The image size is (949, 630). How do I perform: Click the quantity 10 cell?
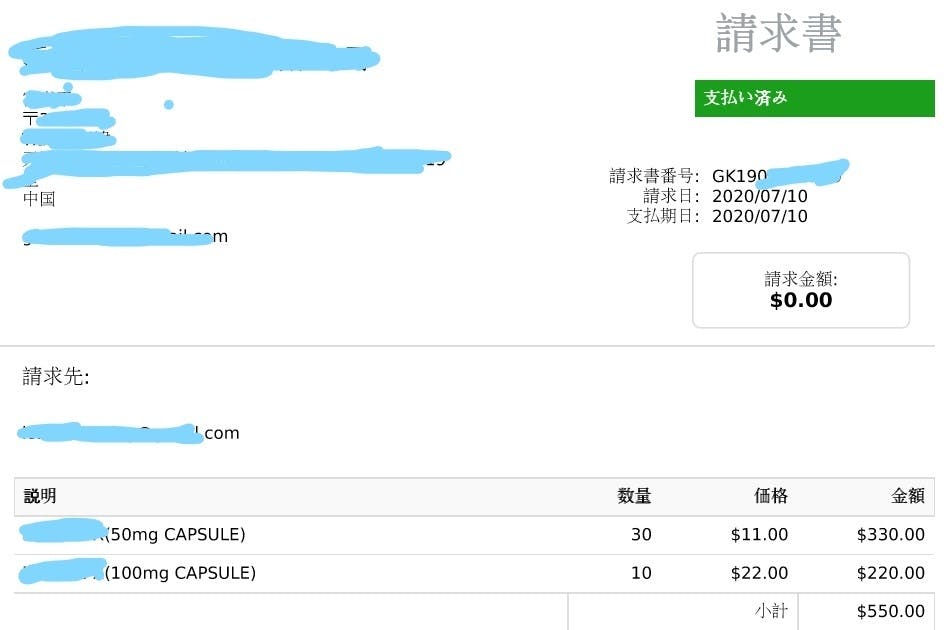641,573
